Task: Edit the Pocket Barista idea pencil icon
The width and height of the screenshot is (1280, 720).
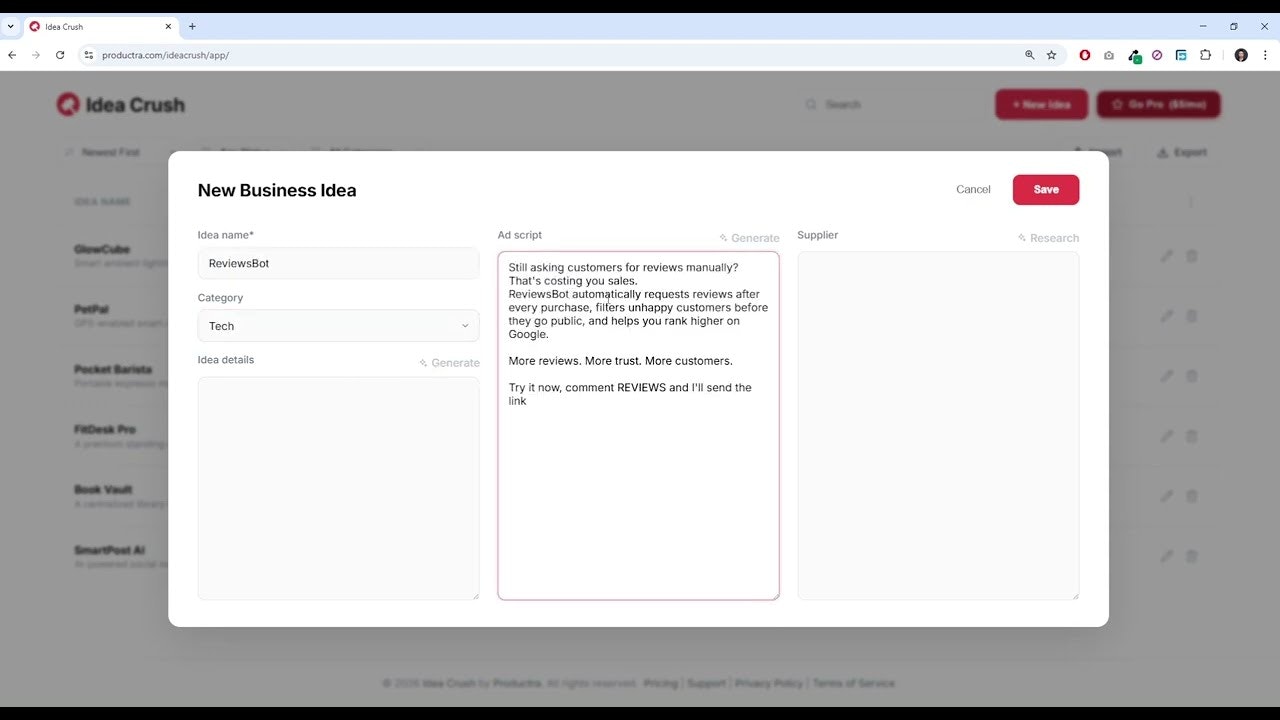Action: pos(1166,376)
